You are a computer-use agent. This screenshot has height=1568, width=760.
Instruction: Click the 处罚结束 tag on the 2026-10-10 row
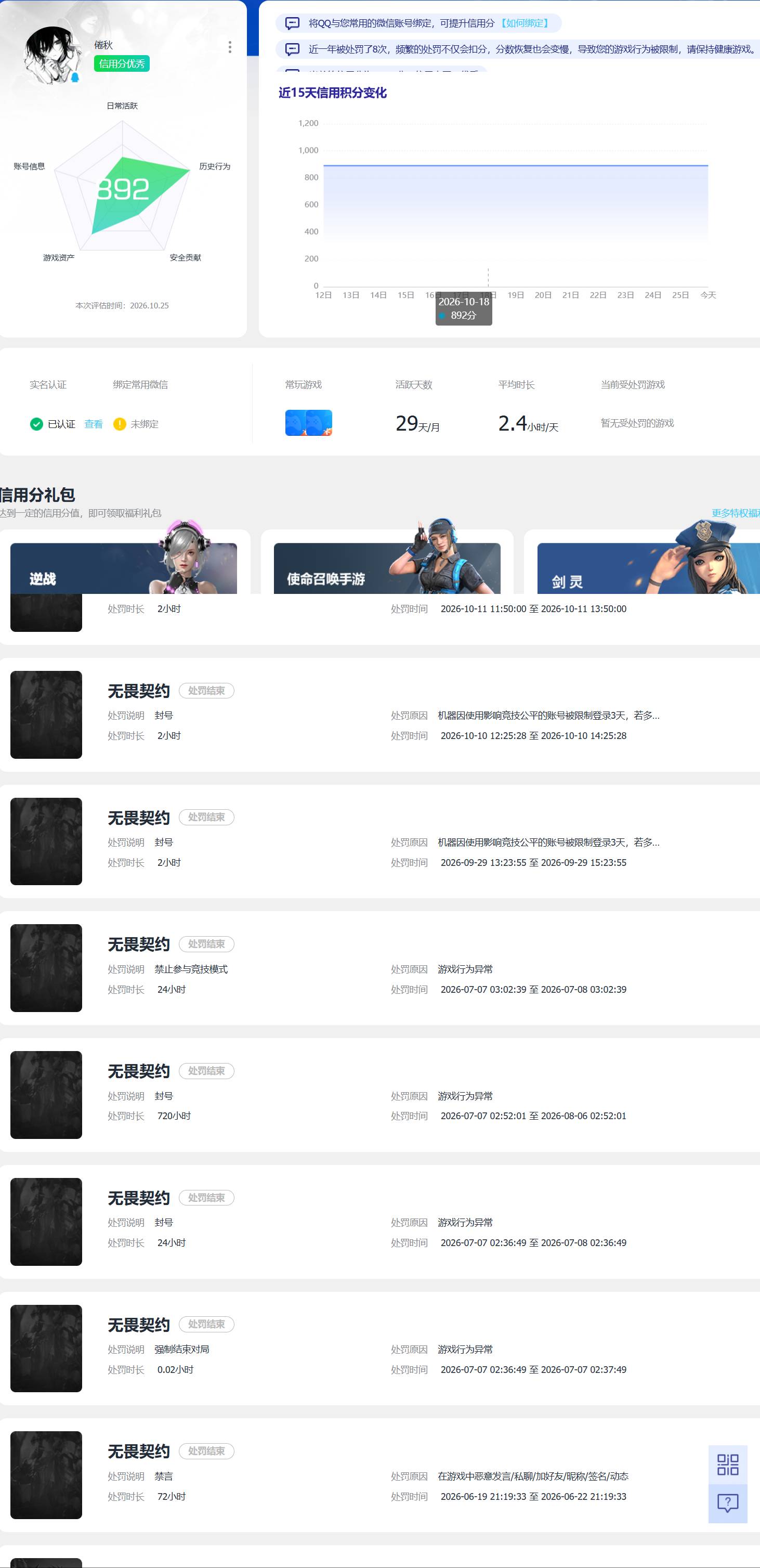tap(206, 691)
